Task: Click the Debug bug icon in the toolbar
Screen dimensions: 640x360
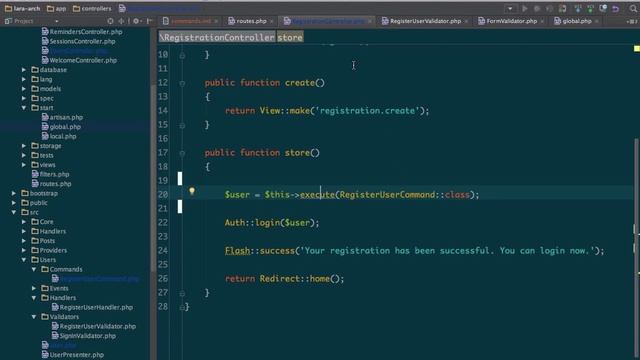Action: [537, 9]
